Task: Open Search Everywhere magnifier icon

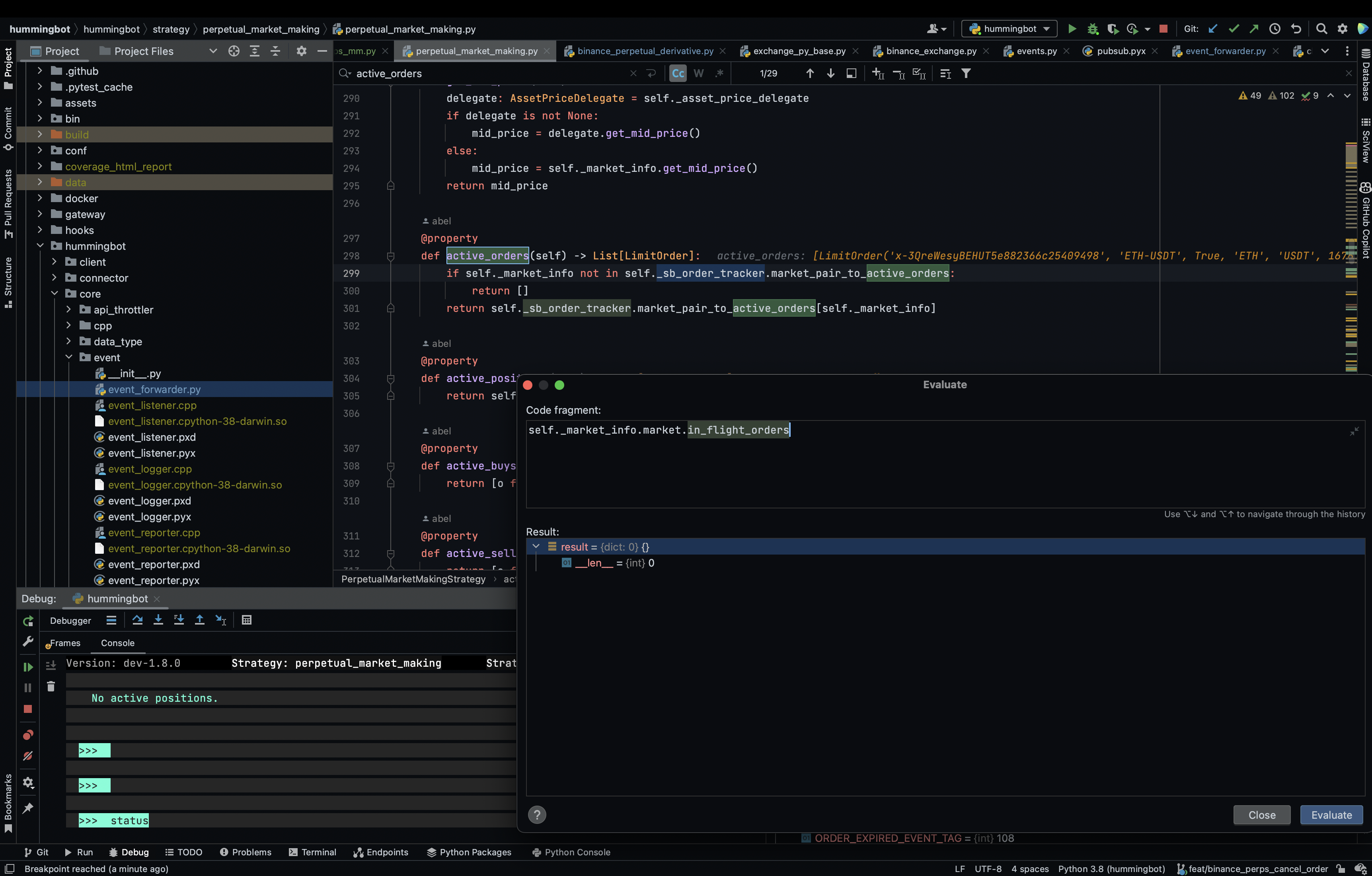Action: click(1321, 29)
